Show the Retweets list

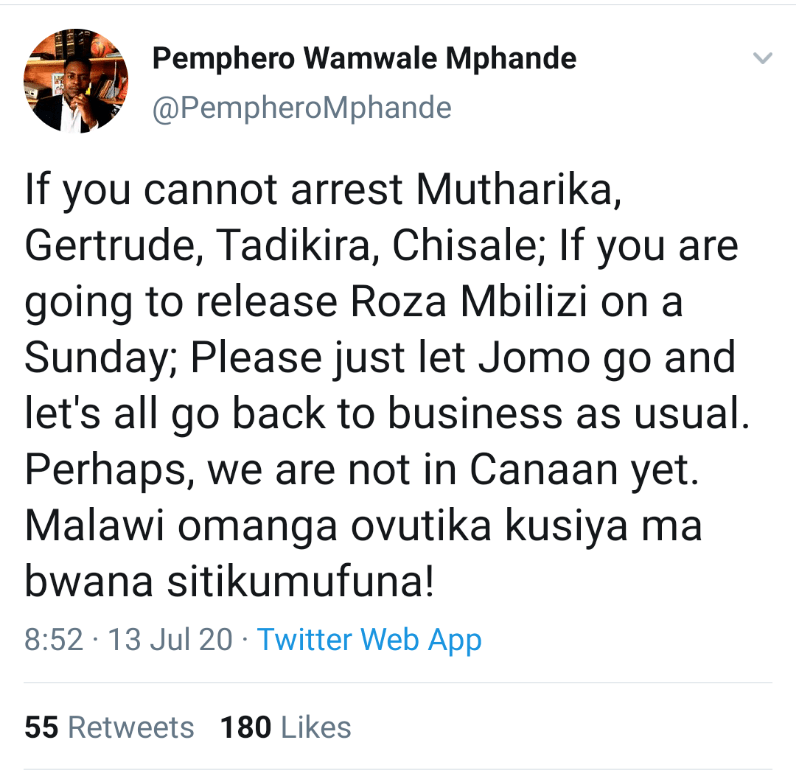tap(131, 727)
